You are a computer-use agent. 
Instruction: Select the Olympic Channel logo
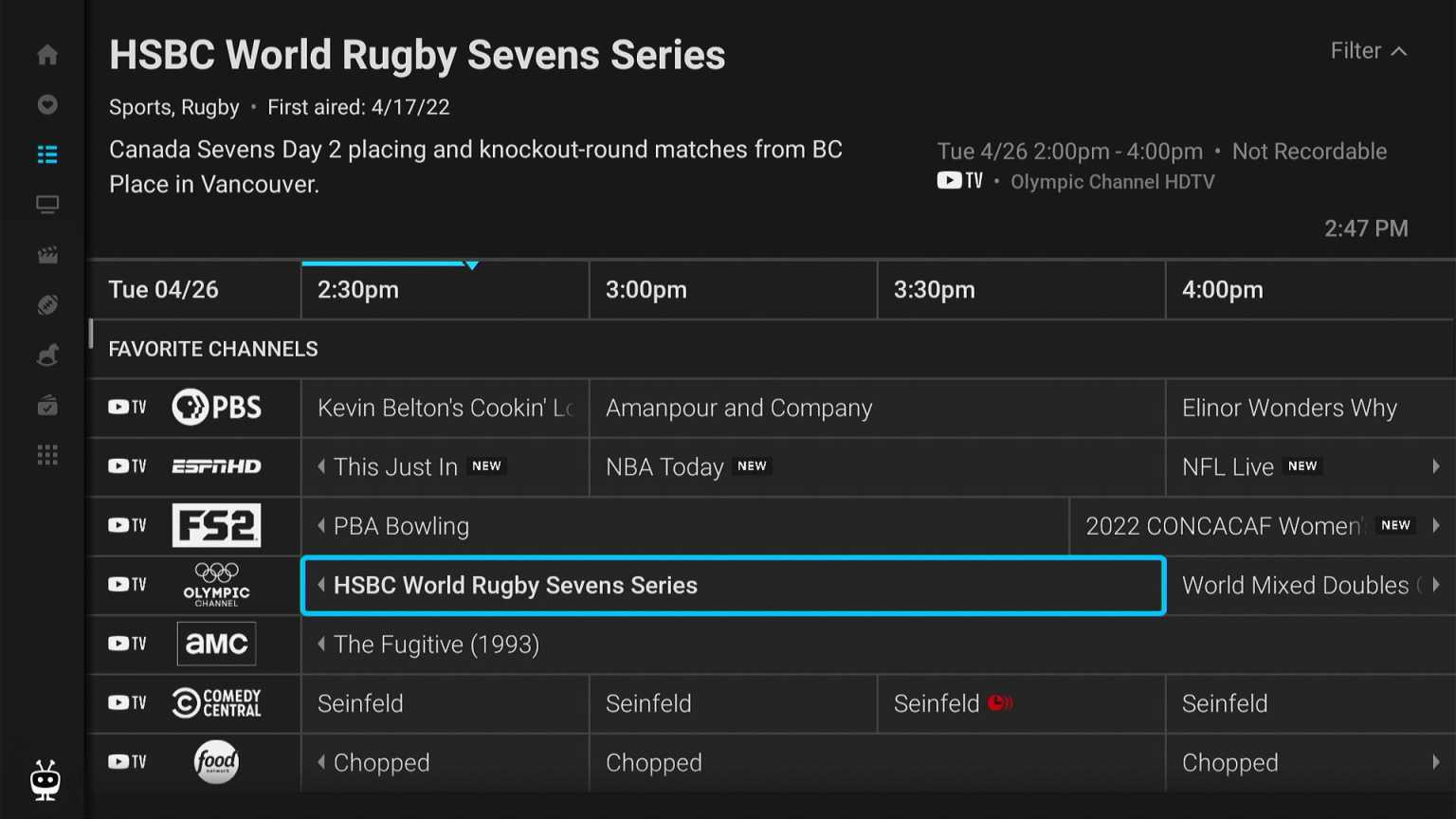click(x=215, y=584)
